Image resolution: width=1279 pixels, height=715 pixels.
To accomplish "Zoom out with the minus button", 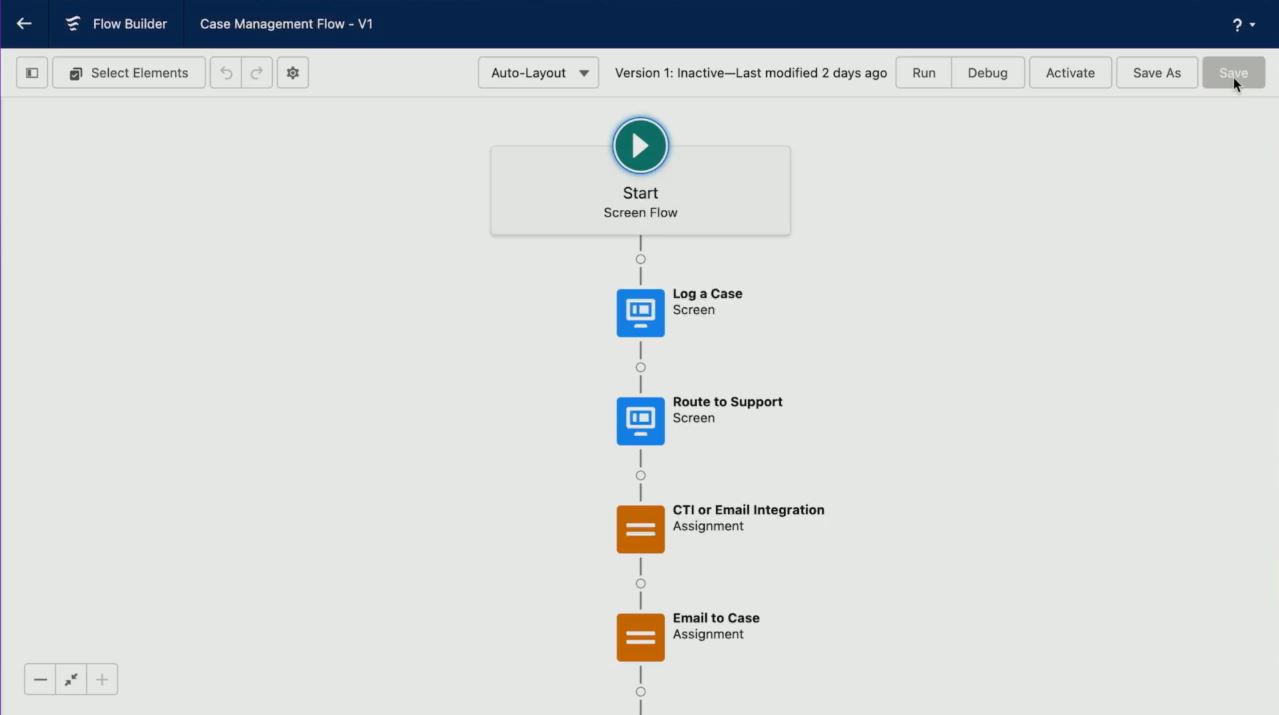I will click(40, 680).
